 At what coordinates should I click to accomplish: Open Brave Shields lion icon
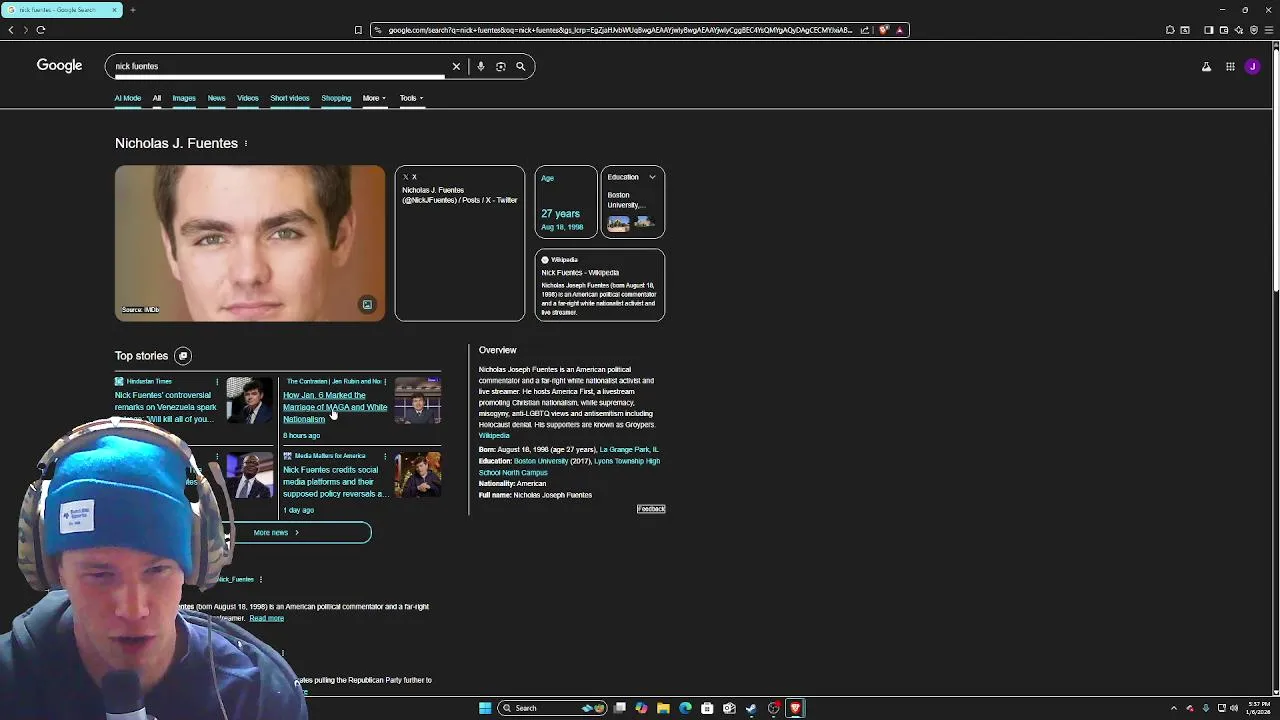[x=884, y=30]
